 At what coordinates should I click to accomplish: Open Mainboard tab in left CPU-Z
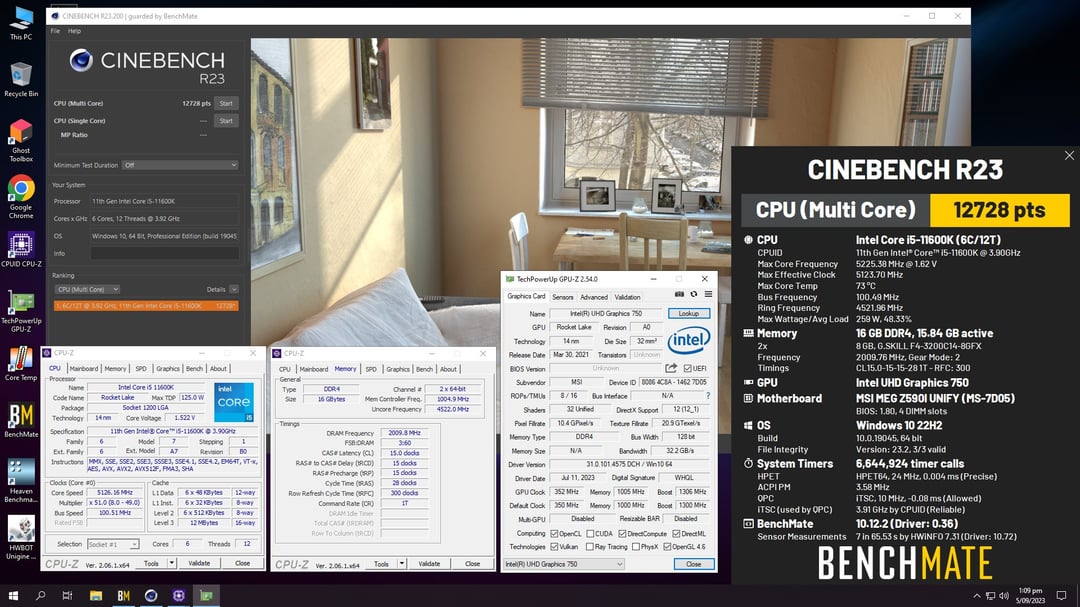click(83, 369)
